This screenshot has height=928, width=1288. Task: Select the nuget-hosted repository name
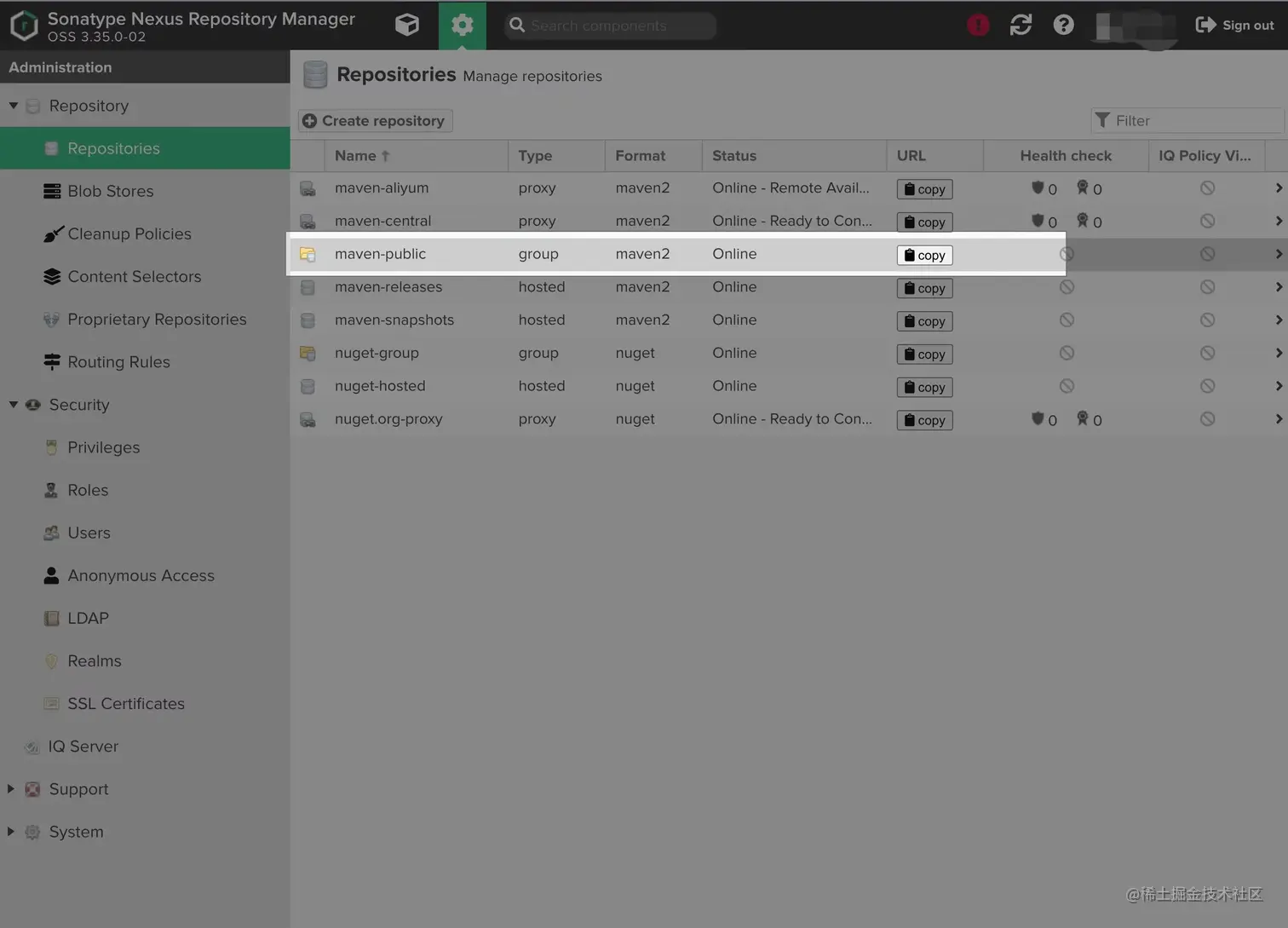coord(380,386)
